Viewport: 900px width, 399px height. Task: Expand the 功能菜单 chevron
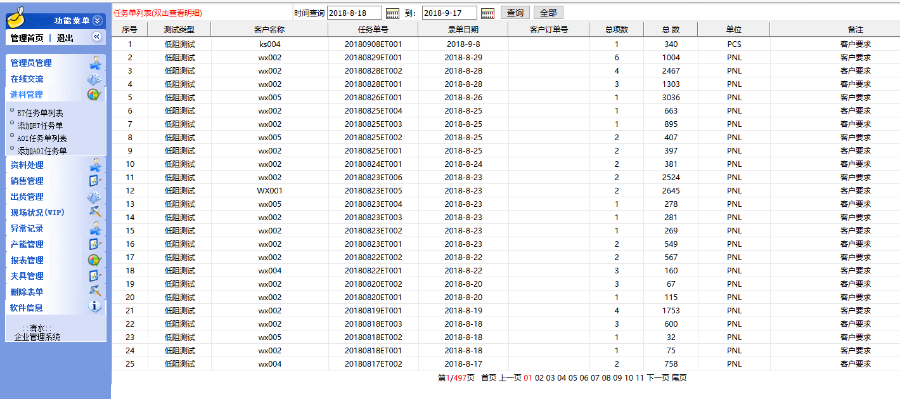click(97, 21)
